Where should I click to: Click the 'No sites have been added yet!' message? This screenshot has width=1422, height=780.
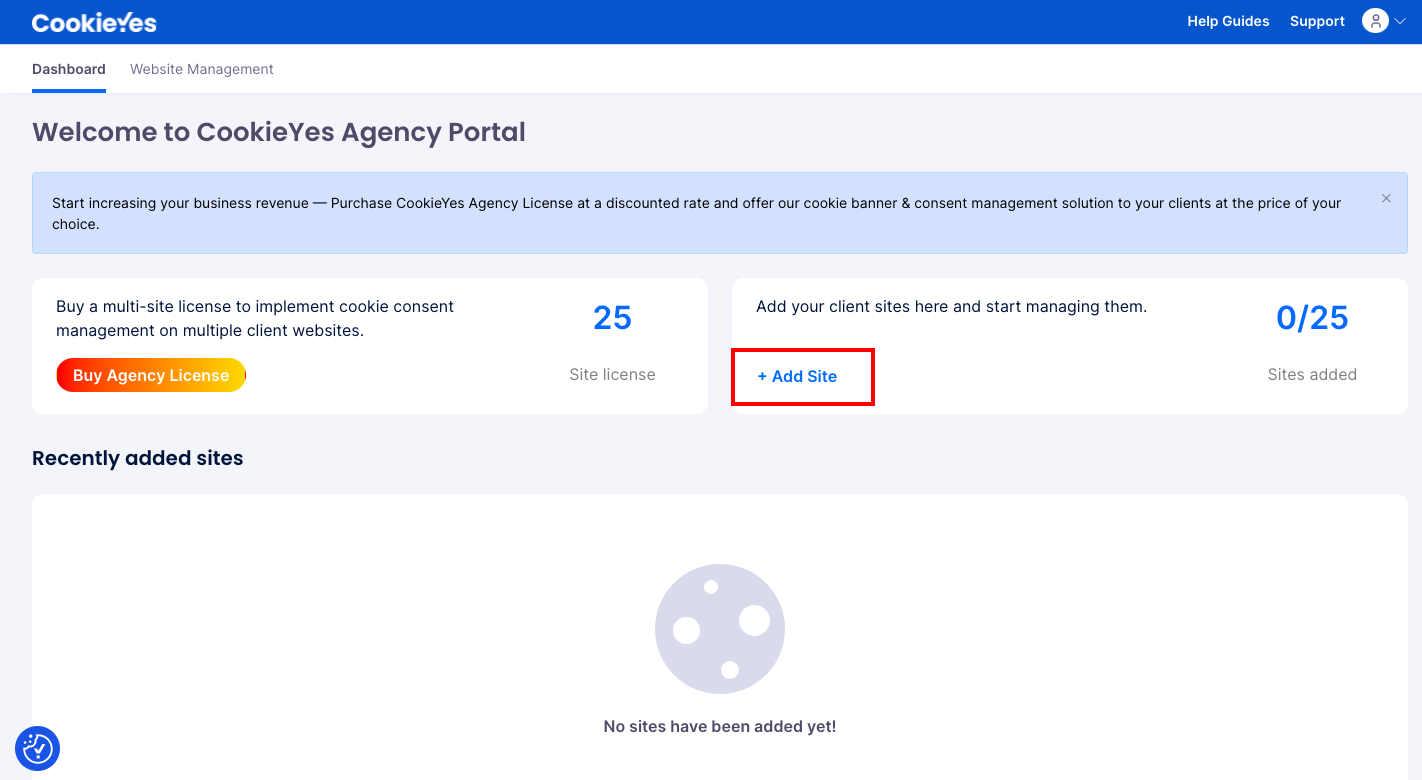point(720,727)
